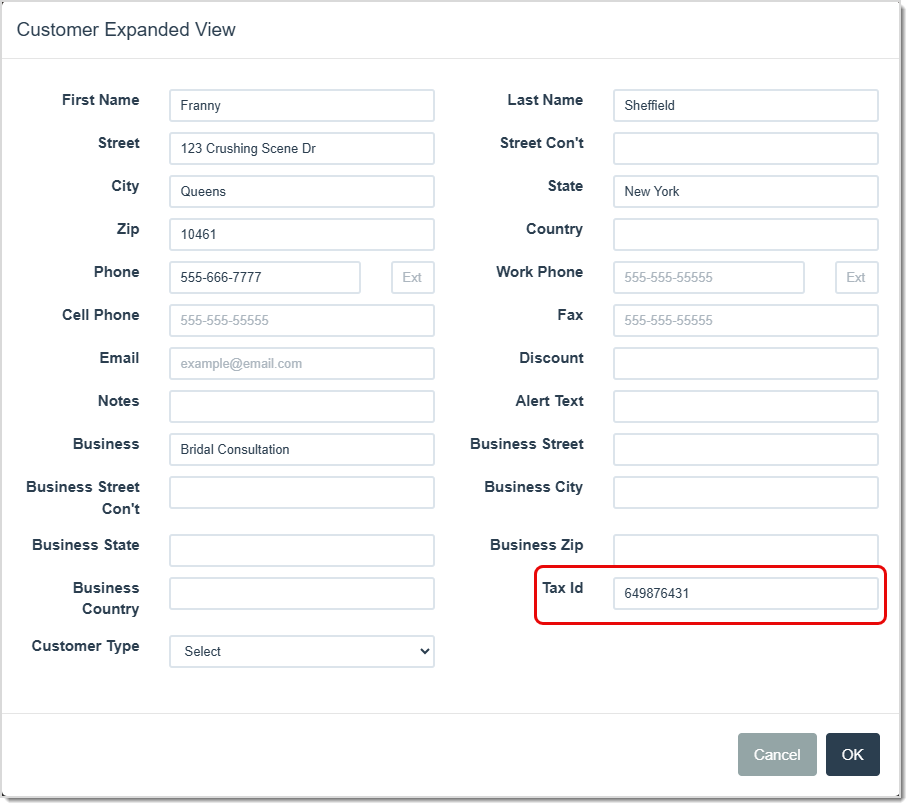Click the Street field with 123 Crushing Scene Dr
Screen dimensions: 911x808
click(300, 148)
